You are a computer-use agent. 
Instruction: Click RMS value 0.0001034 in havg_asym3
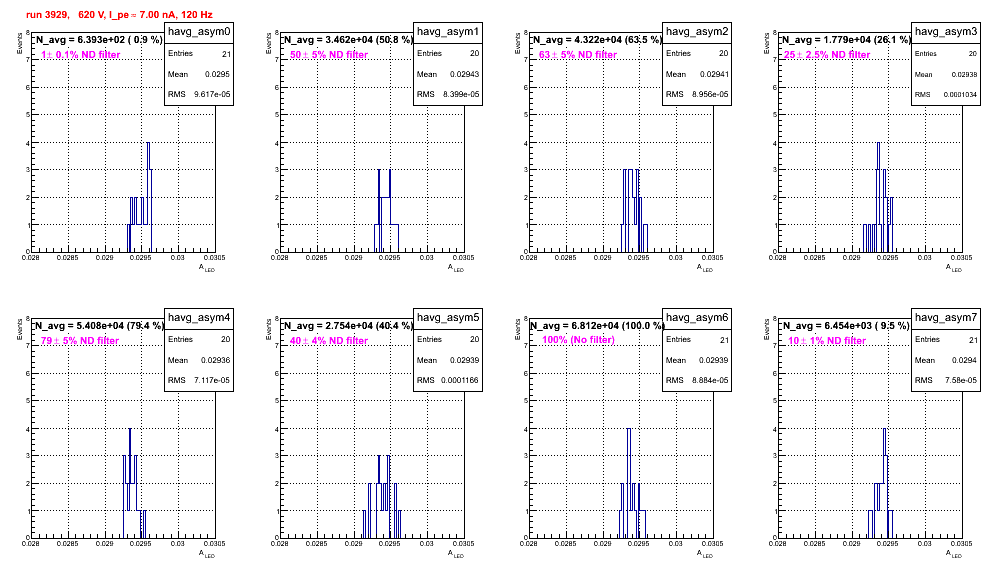point(960,95)
